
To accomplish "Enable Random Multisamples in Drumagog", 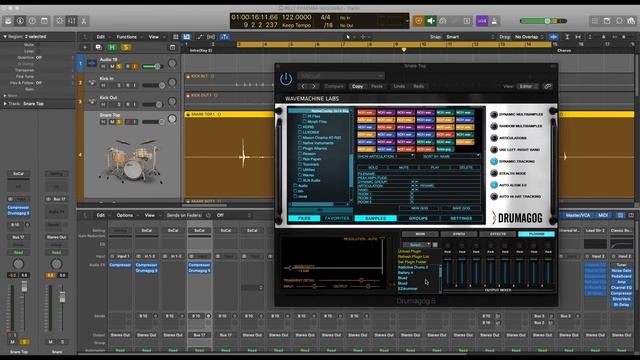I will coord(494,127).
